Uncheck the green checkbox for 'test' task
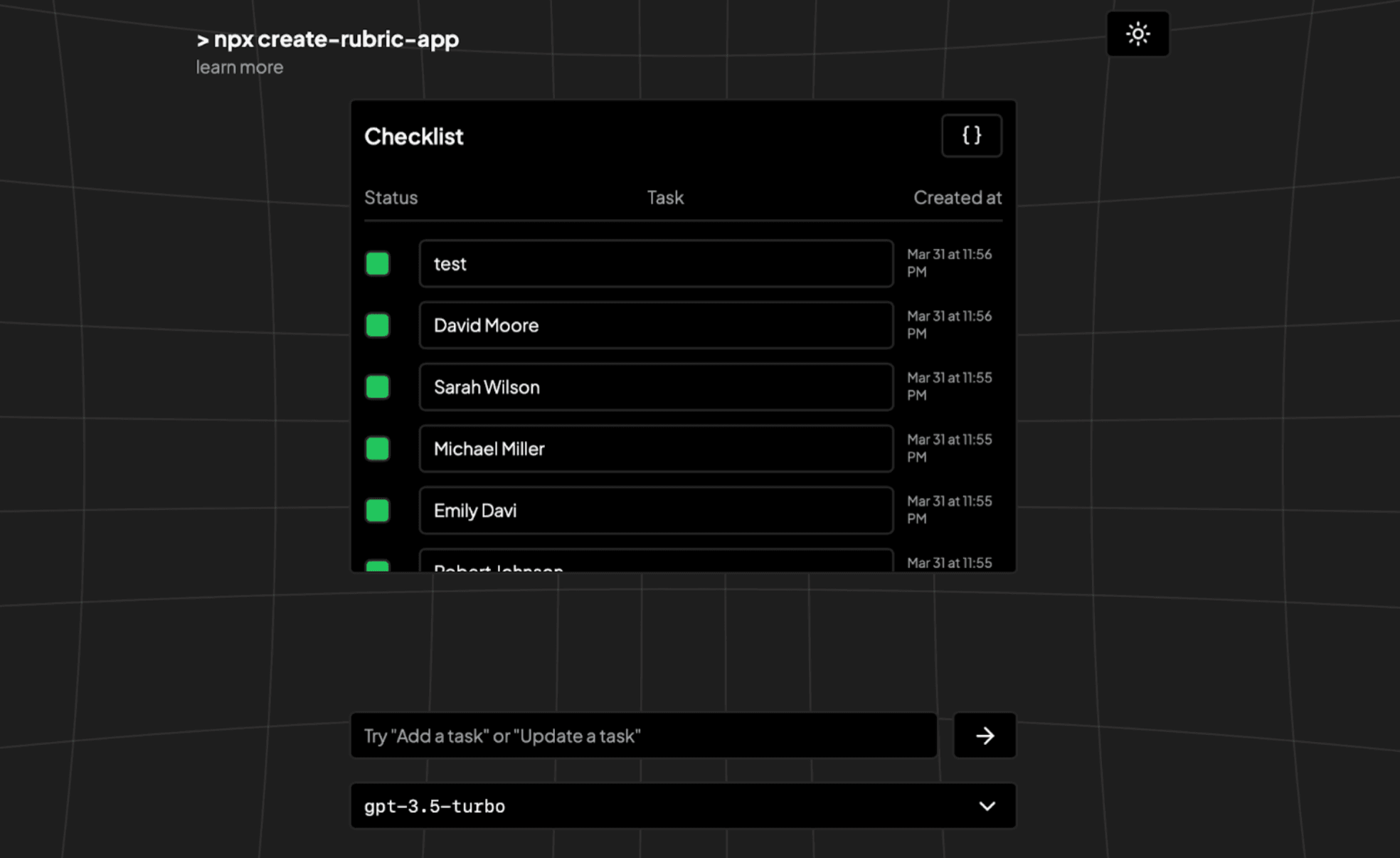Image resolution: width=1400 pixels, height=858 pixels. tap(377, 264)
